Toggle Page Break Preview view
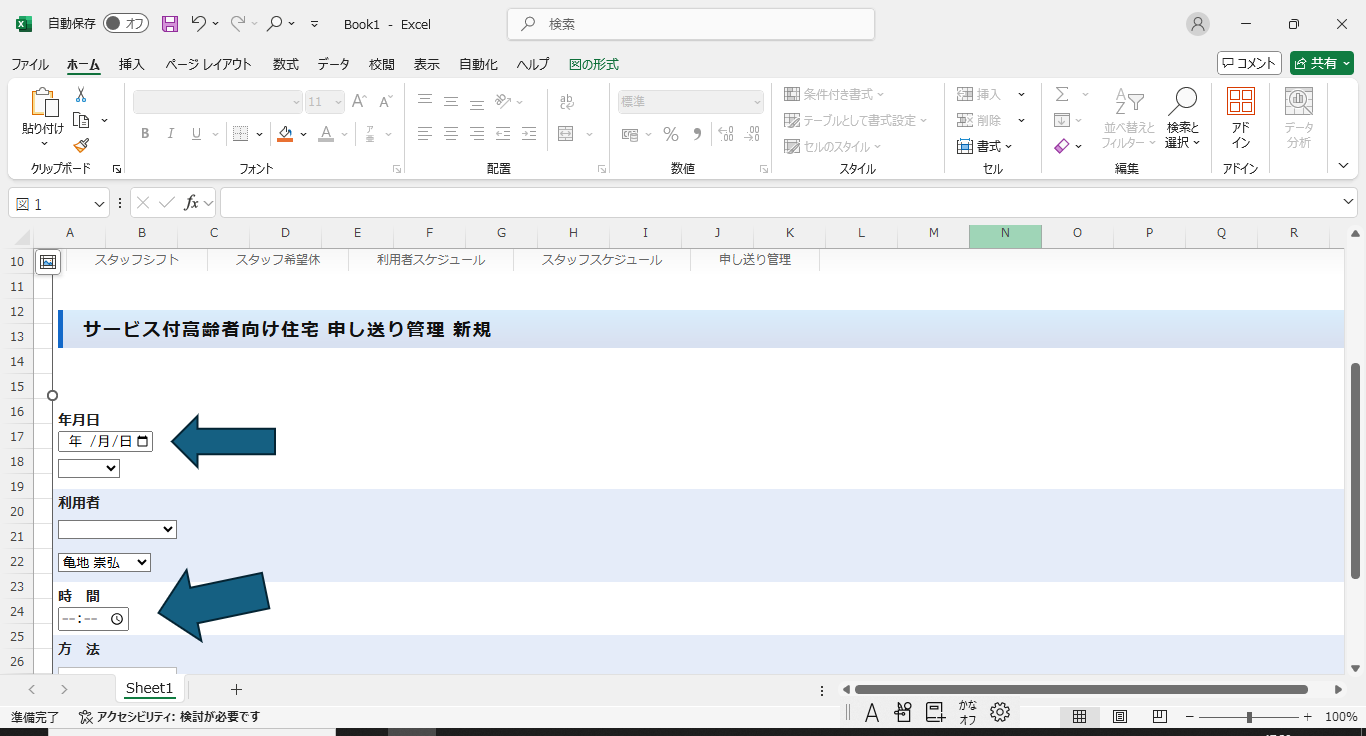 pos(1160,717)
